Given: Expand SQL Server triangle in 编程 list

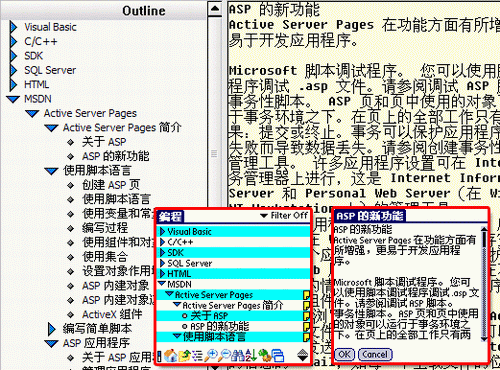Looking at the screenshot, I should pos(163,263).
